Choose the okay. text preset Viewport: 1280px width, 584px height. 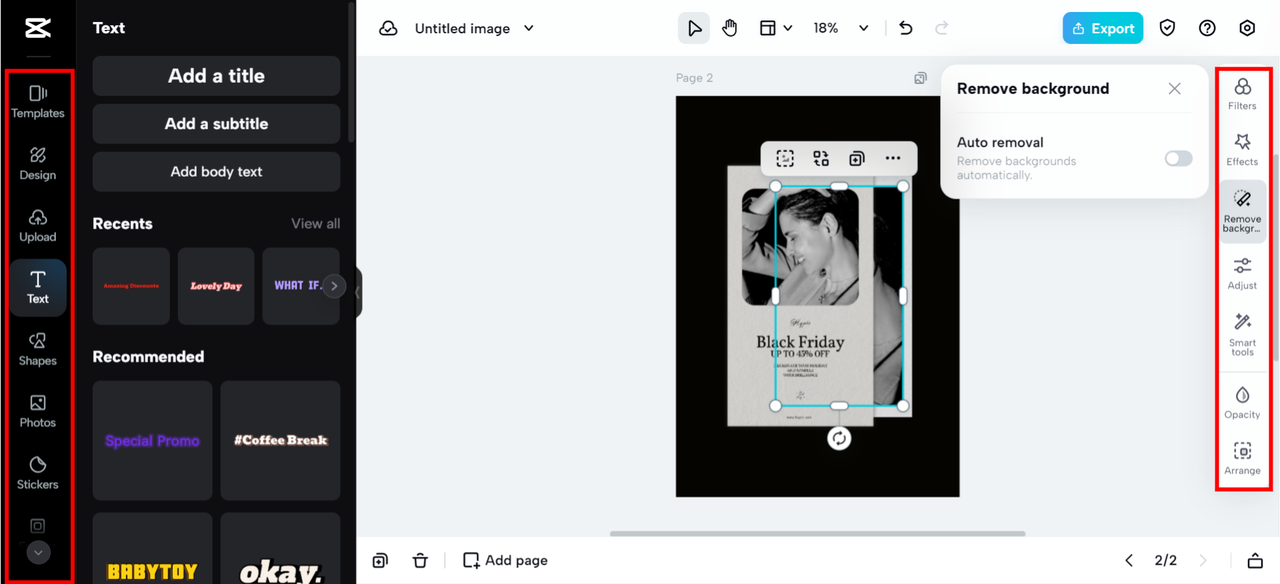(x=281, y=548)
